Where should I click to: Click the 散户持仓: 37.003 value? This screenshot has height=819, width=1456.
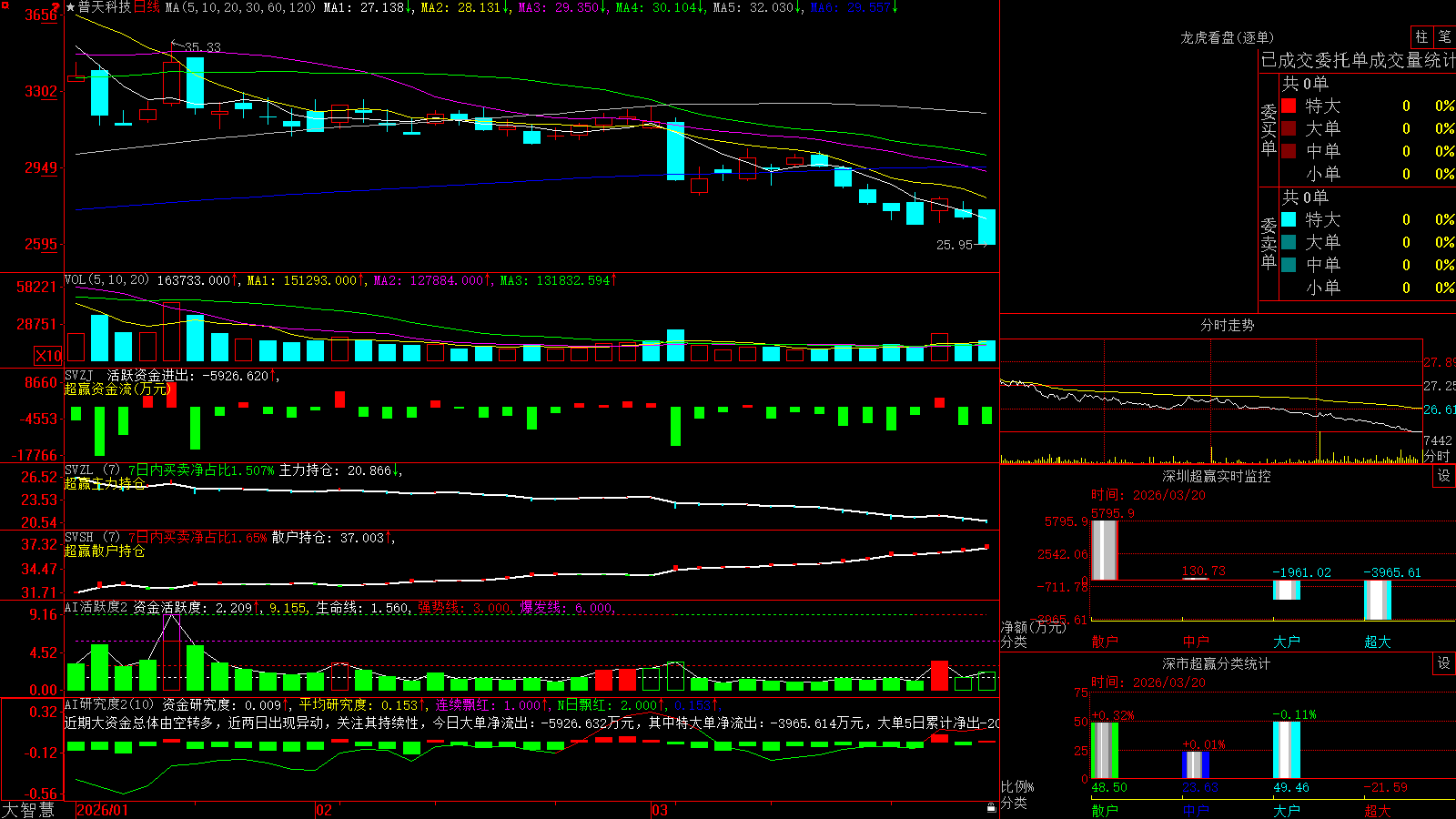tap(333, 538)
